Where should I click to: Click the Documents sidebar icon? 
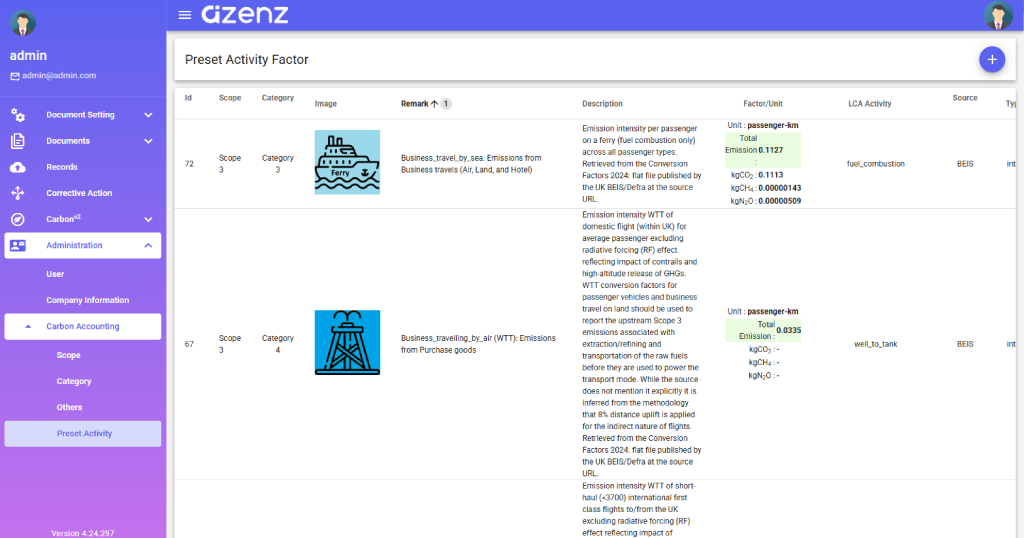point(18,141)
